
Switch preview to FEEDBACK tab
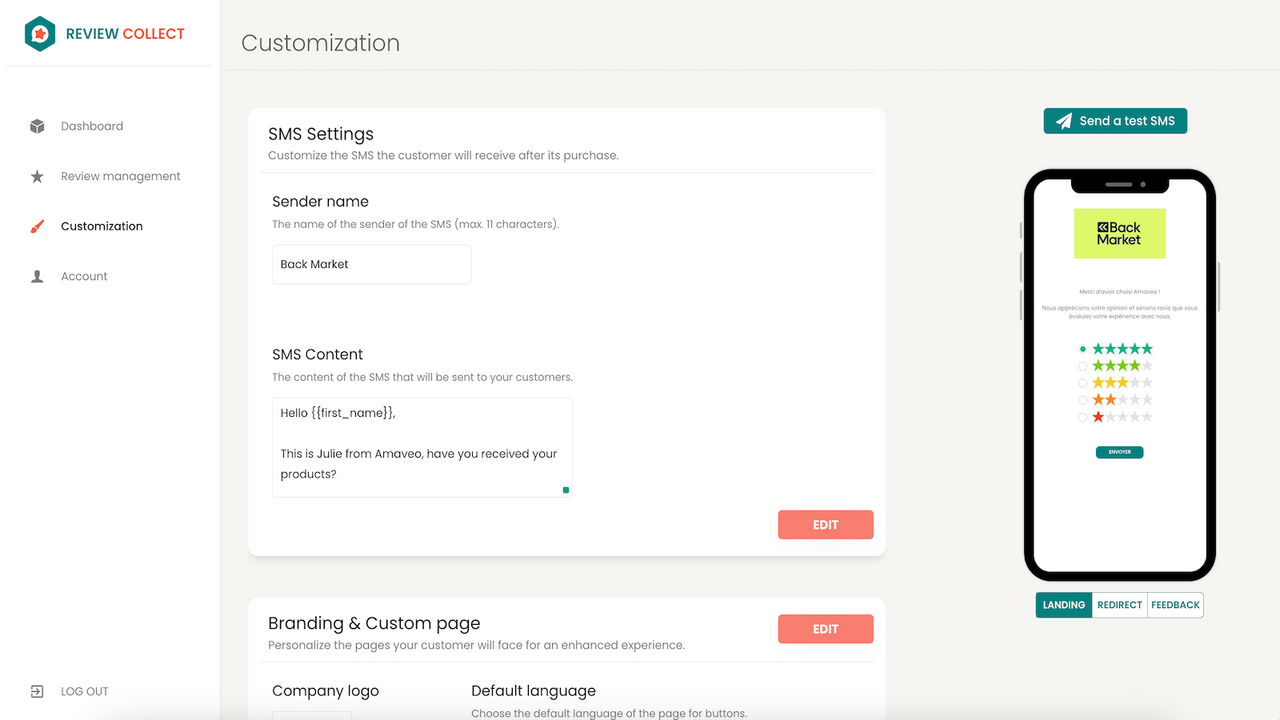click(1175, 605)
